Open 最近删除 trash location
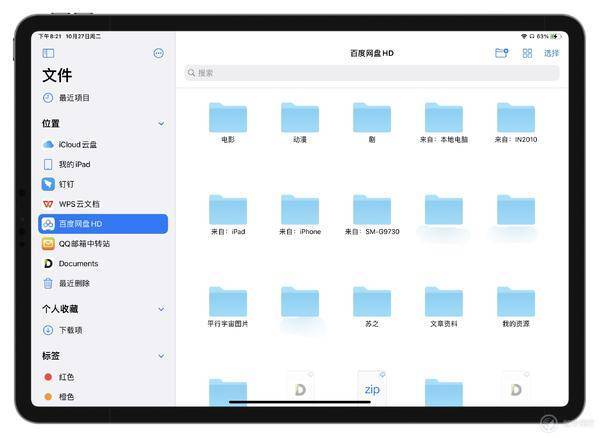This screenshot has width=600, height=438. tap(103, 283)
